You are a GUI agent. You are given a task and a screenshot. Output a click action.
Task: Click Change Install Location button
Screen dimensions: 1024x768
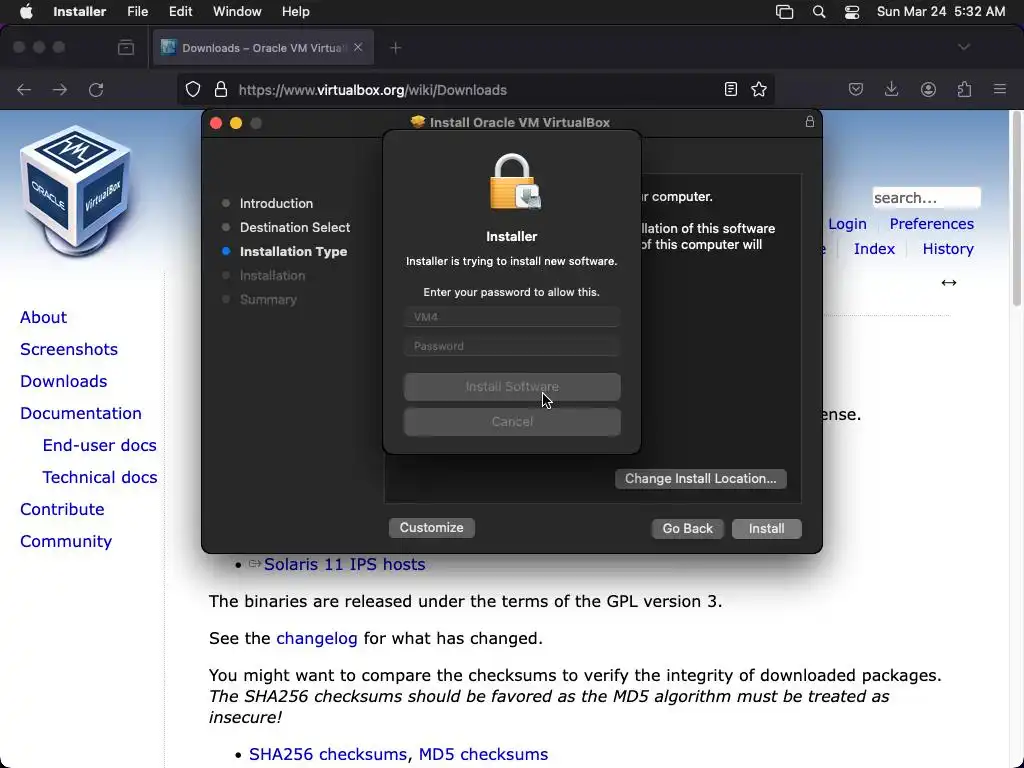point(701,479)
